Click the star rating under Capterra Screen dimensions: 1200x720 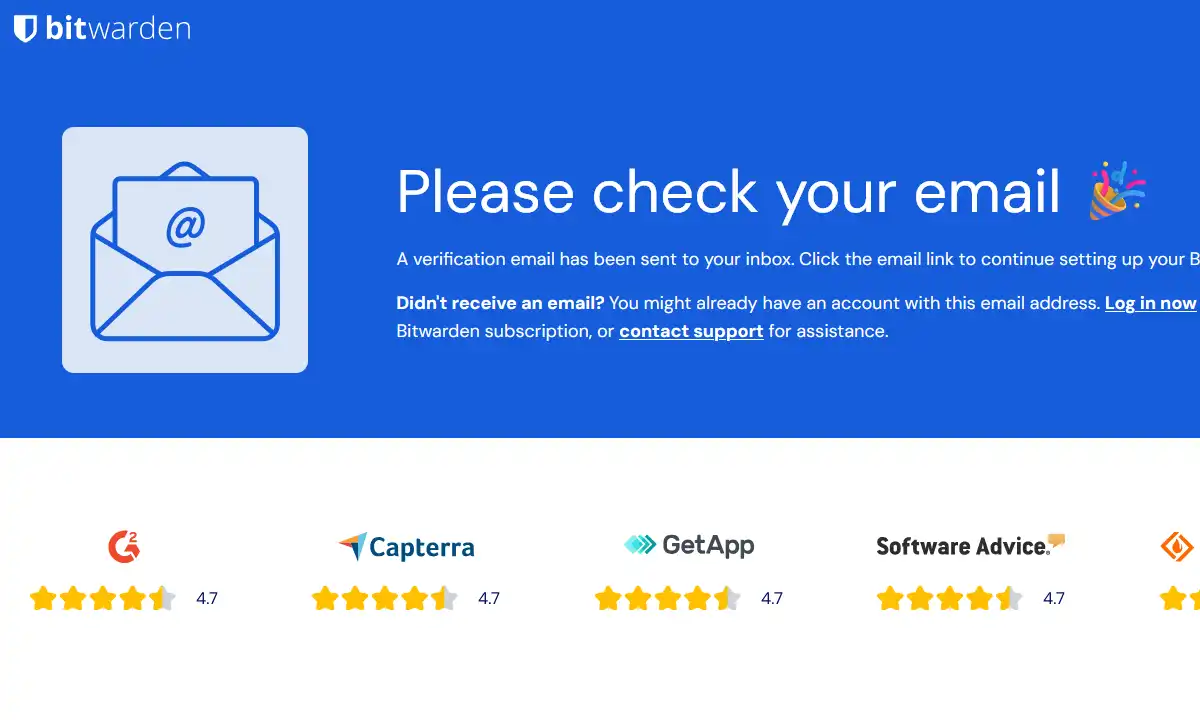[384, 599]
